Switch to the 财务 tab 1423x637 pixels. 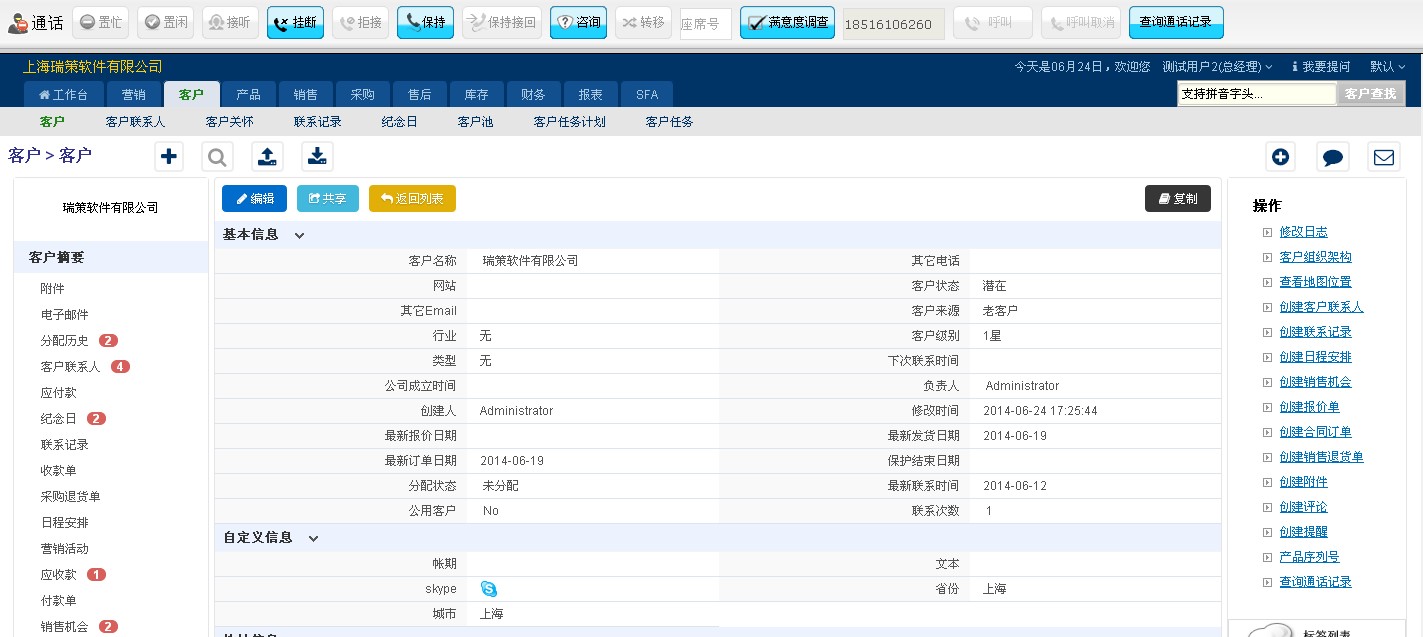(533, 95)
